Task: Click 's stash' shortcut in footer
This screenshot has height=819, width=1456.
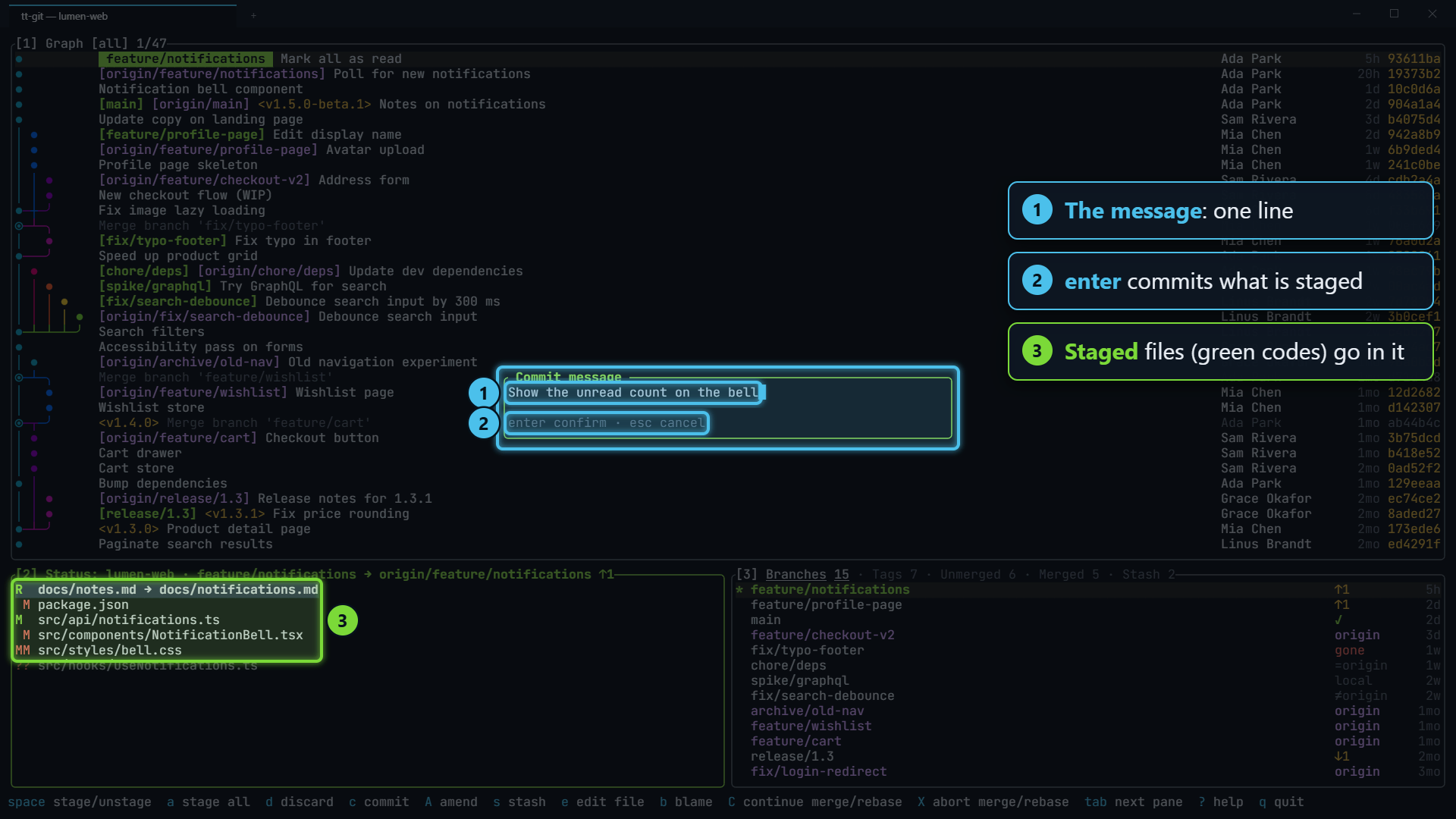Action: tap(519, 802)
